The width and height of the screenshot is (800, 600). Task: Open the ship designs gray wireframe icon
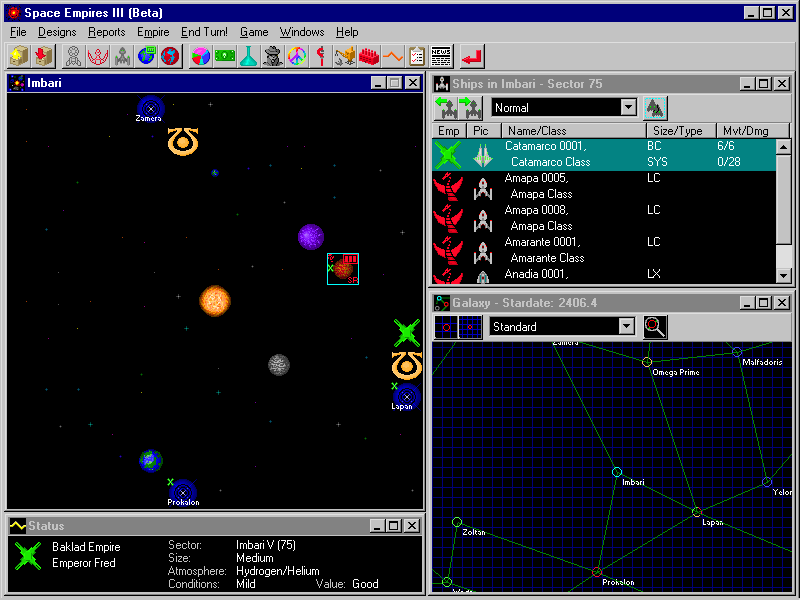pos(74,56)
